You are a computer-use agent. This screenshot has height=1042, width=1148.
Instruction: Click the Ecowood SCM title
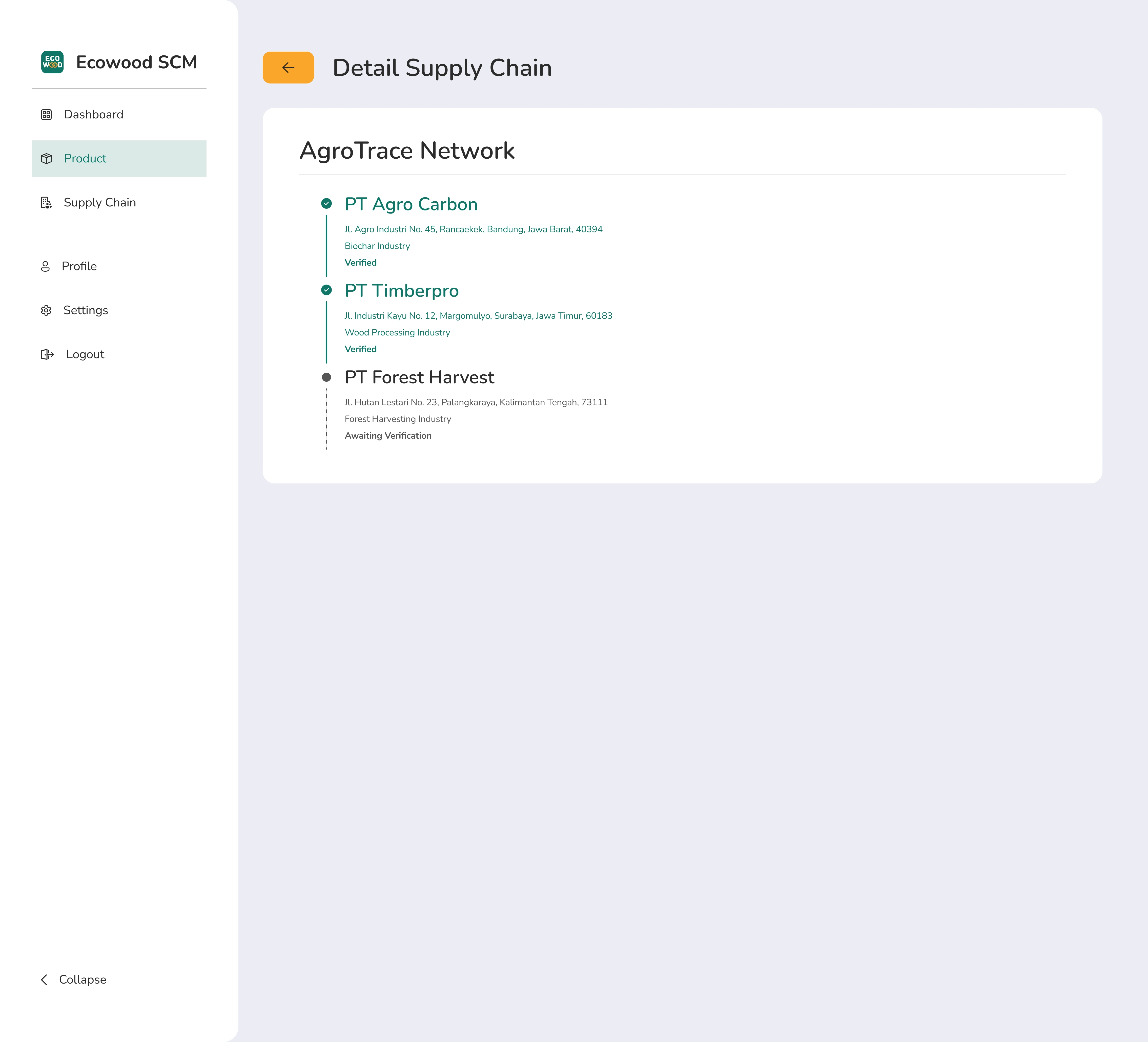point(137,62)
